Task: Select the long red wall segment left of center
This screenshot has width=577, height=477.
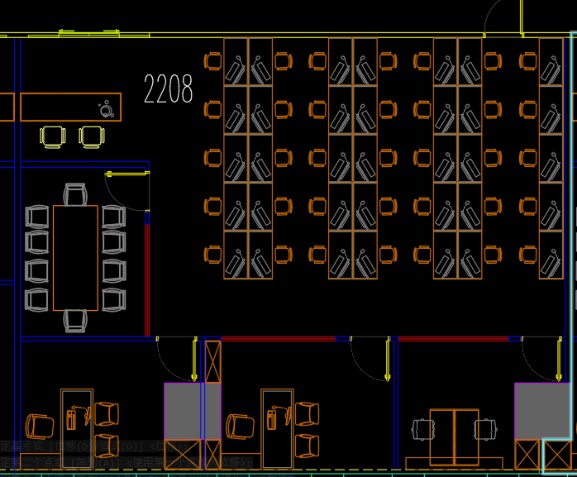Action: [x=278, y=339]
